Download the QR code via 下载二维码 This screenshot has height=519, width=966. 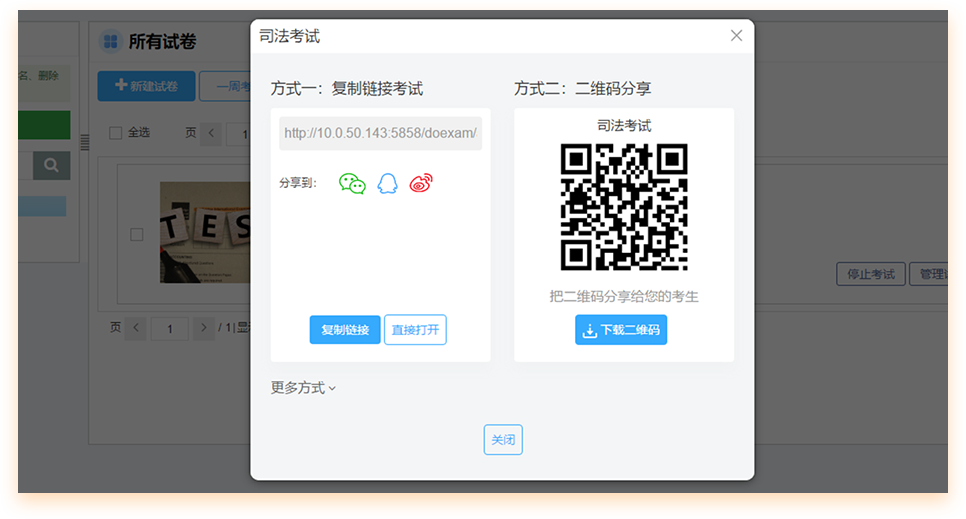click(621, 330)
